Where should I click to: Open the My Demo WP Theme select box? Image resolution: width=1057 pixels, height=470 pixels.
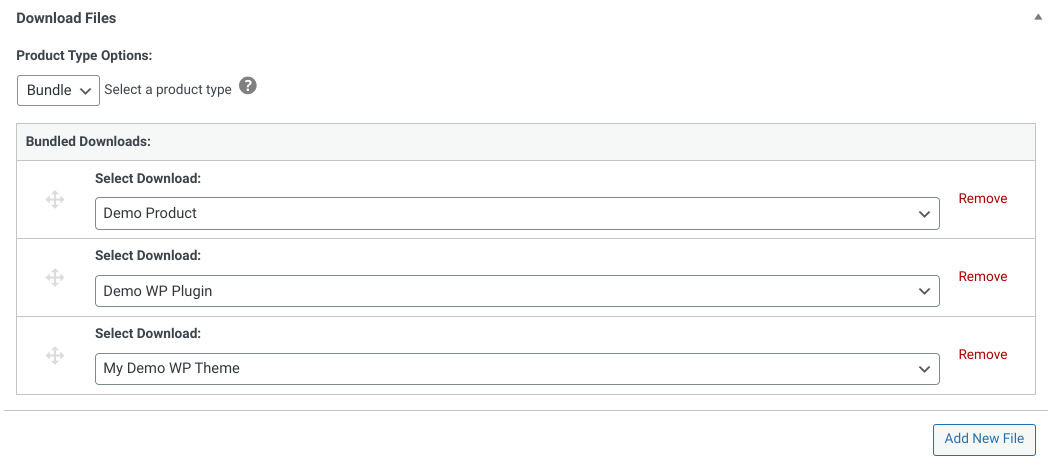(x=517, y=369)
